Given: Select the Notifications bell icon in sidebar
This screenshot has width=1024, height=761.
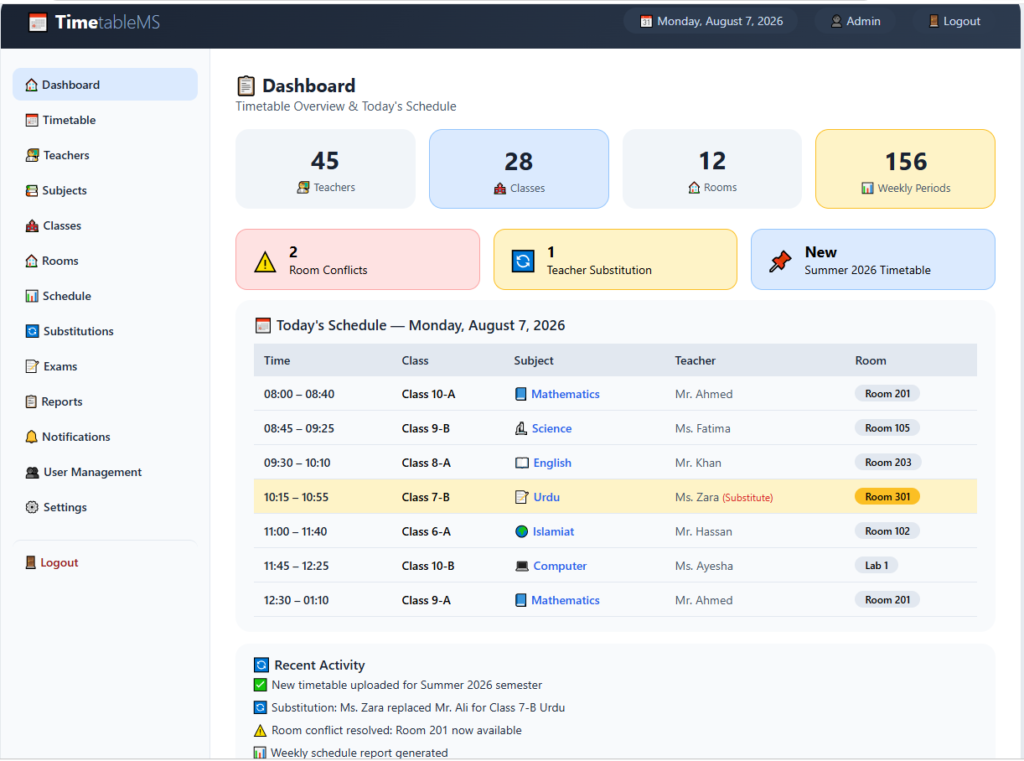Looking at the screenshot, I should point(31,436).
